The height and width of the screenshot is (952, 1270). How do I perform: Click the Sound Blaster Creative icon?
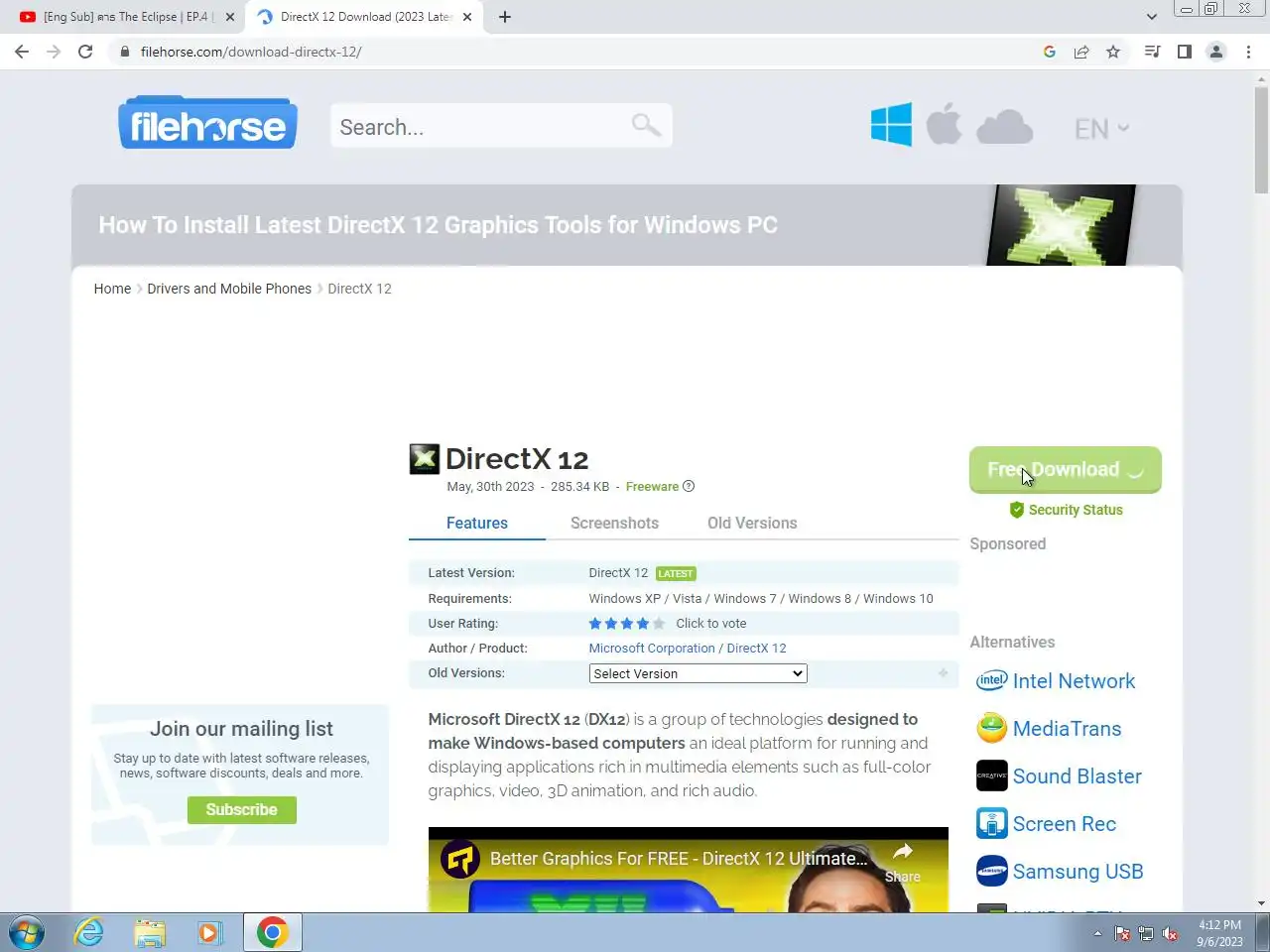(992, 775)
